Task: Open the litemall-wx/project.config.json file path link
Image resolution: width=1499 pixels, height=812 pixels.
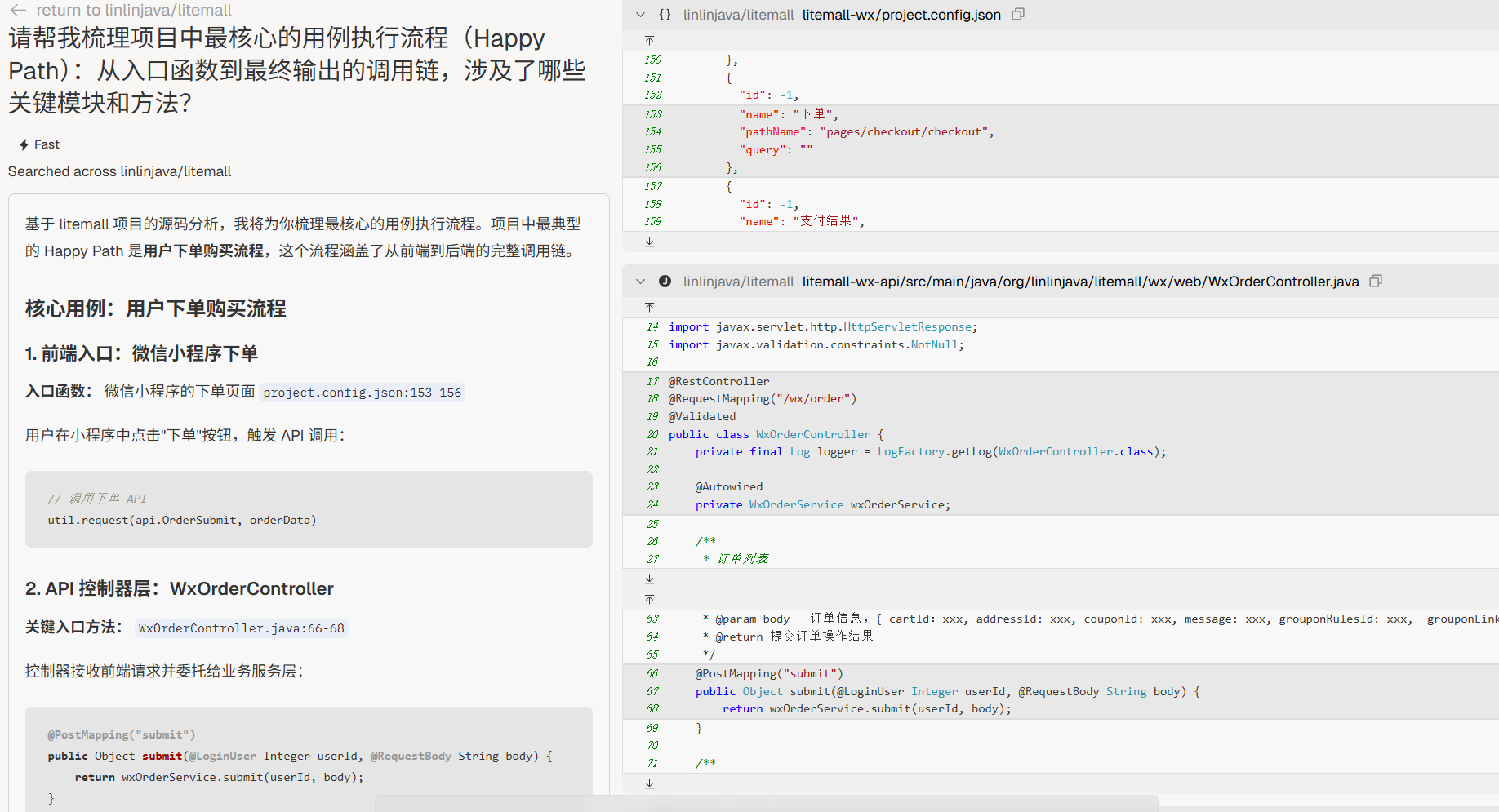Action: coord(901,15)
